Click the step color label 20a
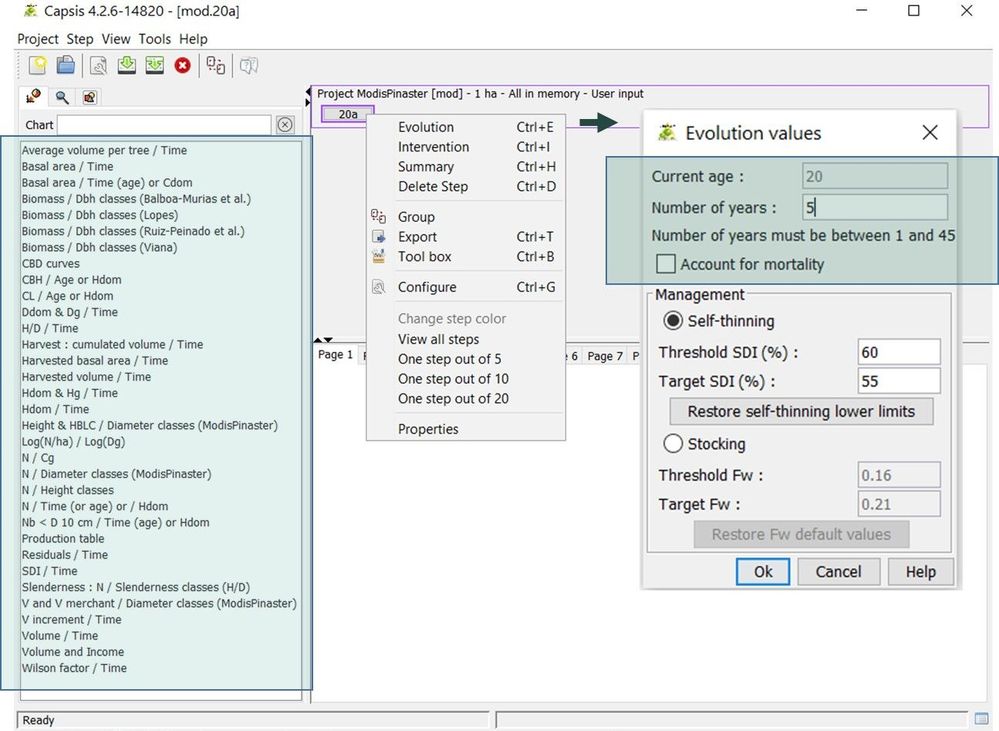Screen dimensions: 999x731 click(346, 114)
